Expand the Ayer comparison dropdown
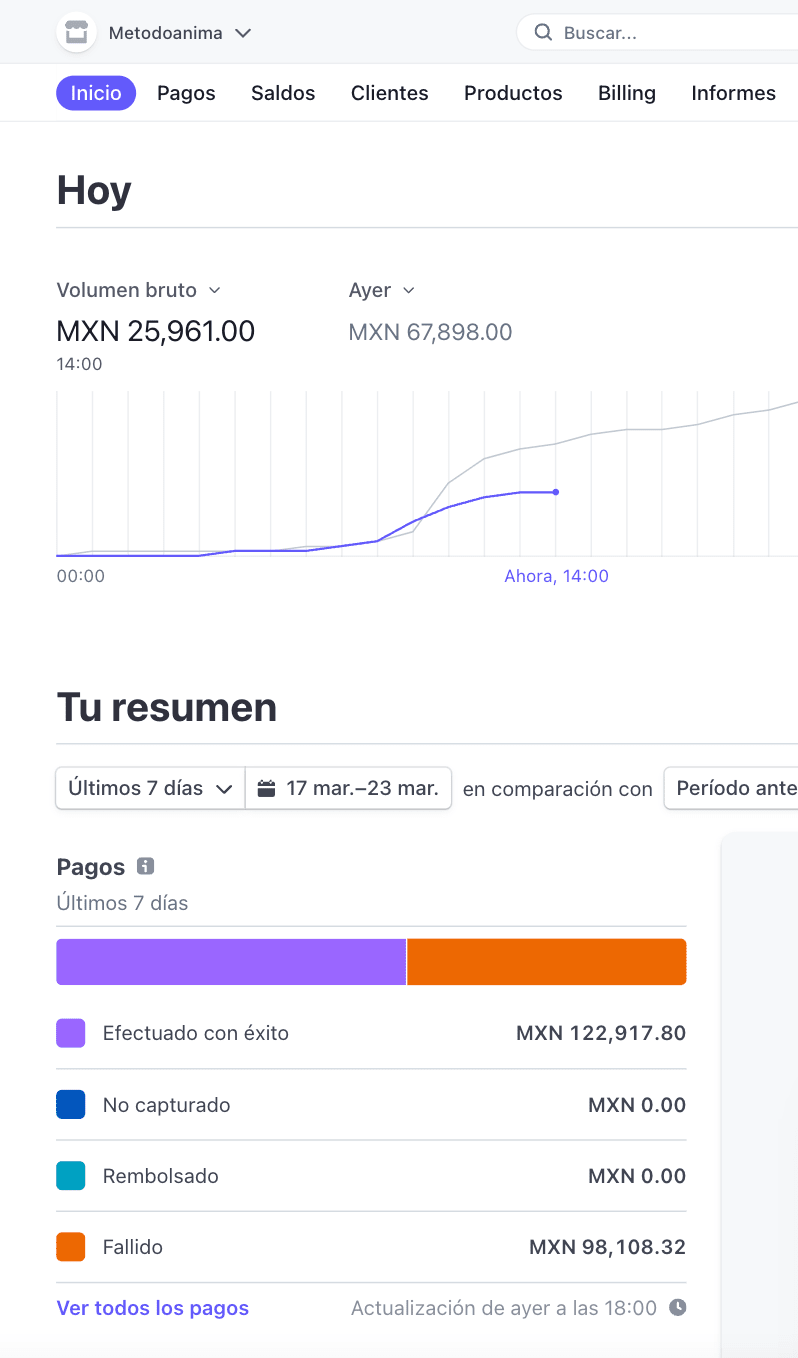 tap(381, 290)
